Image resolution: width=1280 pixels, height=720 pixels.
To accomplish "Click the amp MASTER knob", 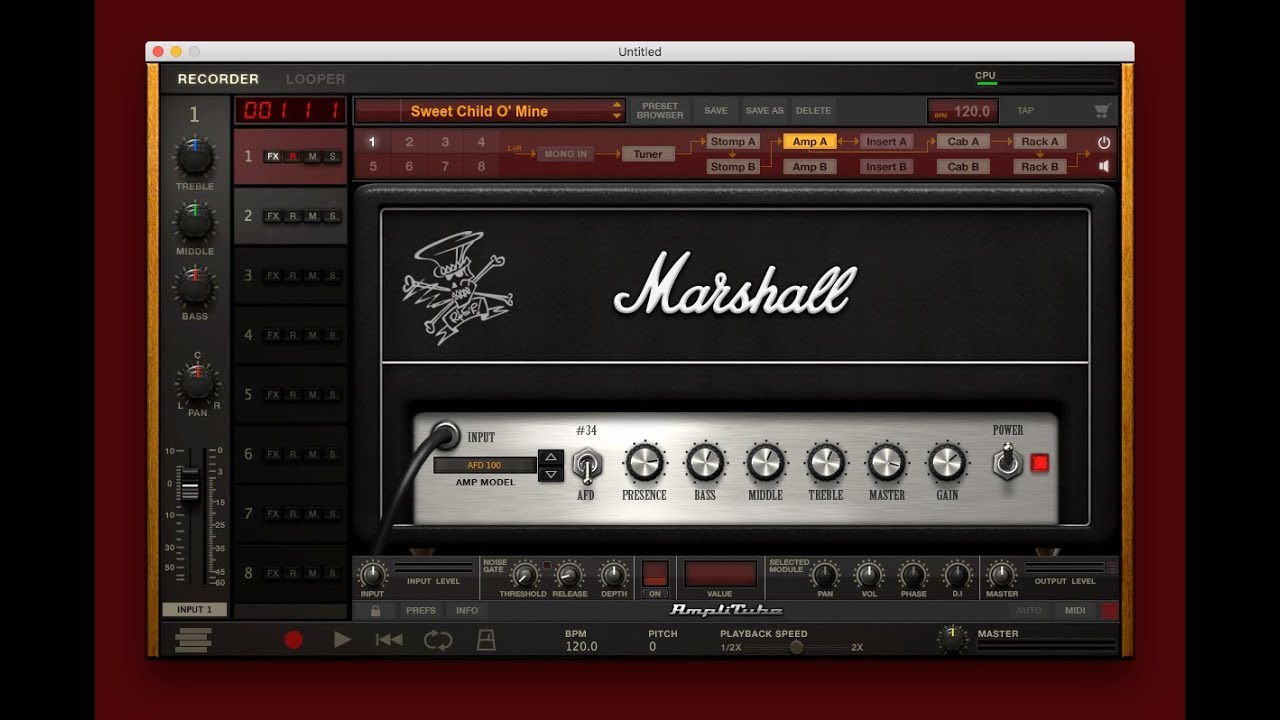I will [886, 463].
